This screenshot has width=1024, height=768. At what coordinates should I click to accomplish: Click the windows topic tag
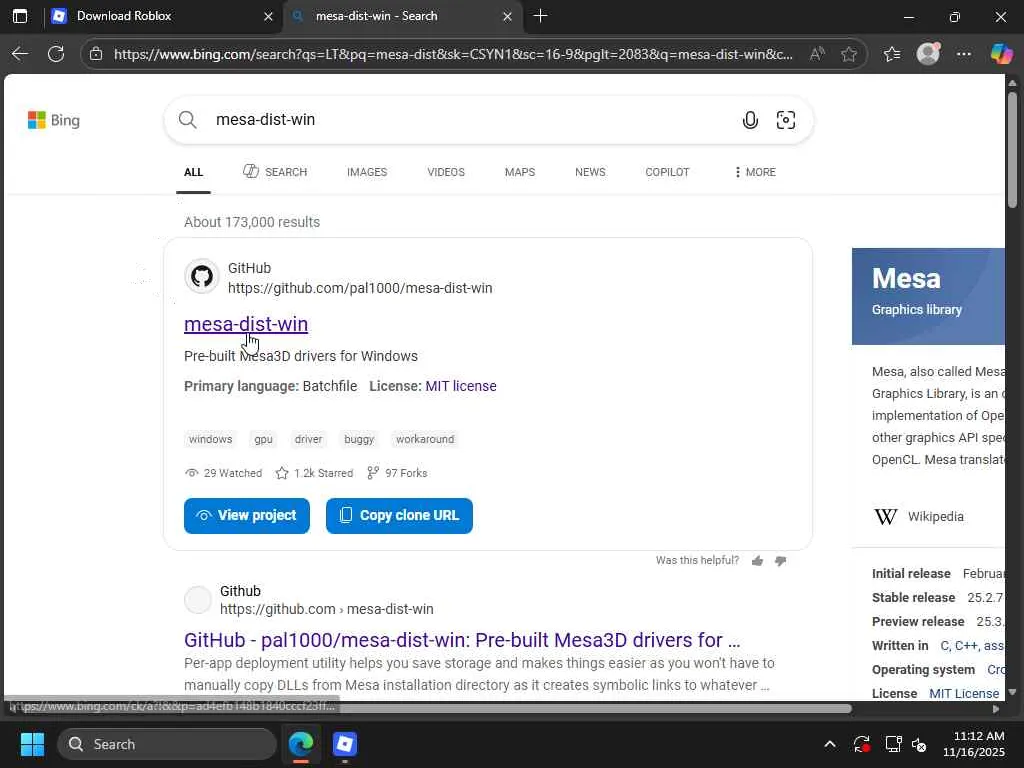point(210,439)
